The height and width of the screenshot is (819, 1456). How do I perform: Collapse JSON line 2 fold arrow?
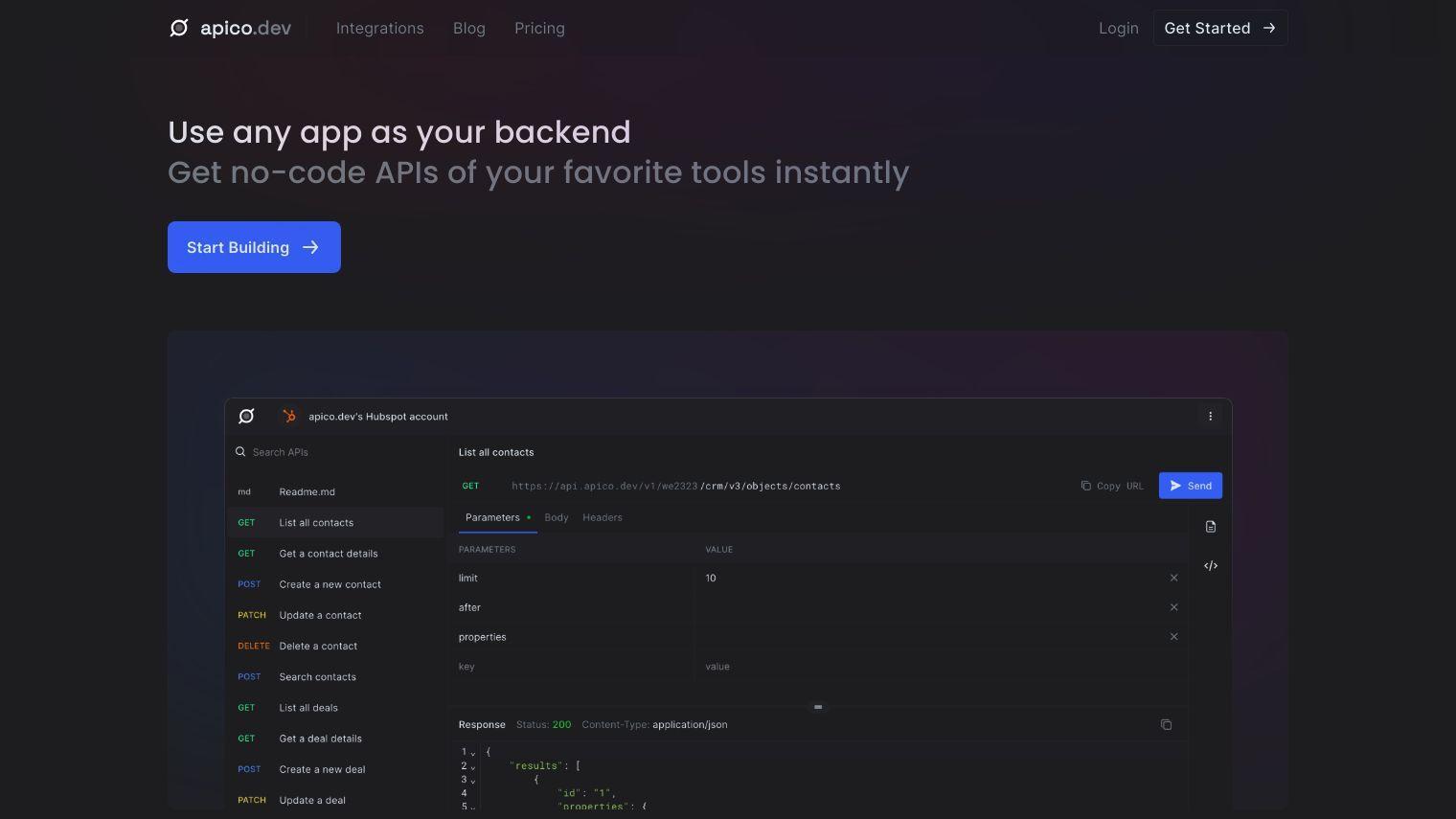(x=472, y=766)
